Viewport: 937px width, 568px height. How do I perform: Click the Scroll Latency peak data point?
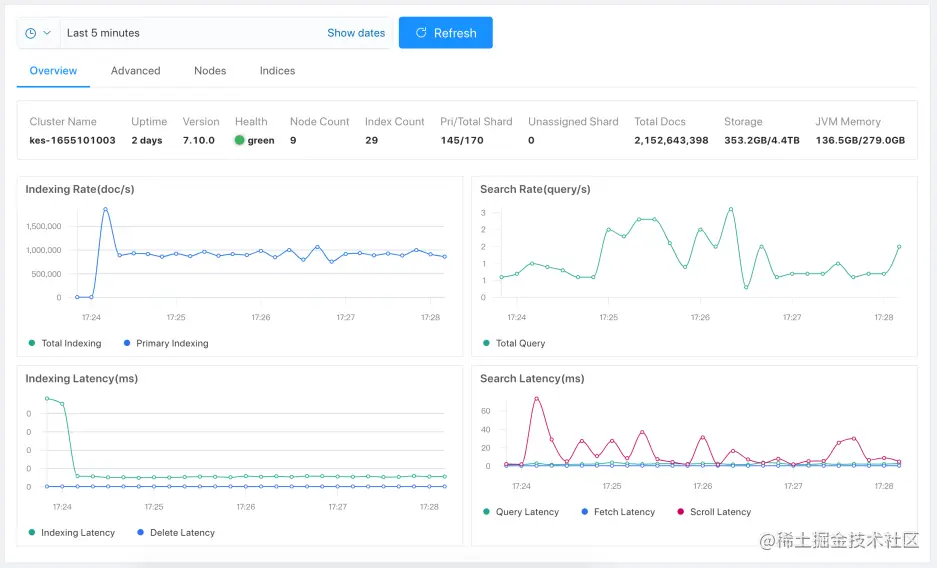coord(537,398)
